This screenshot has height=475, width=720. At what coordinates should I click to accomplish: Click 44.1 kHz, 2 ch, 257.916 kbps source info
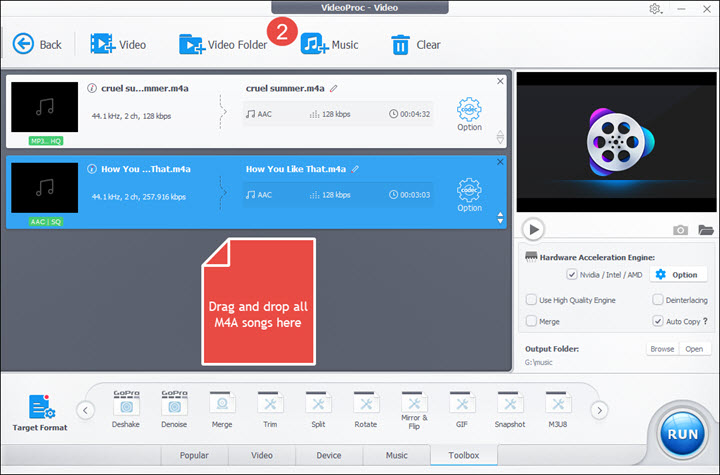pos(139,197)
